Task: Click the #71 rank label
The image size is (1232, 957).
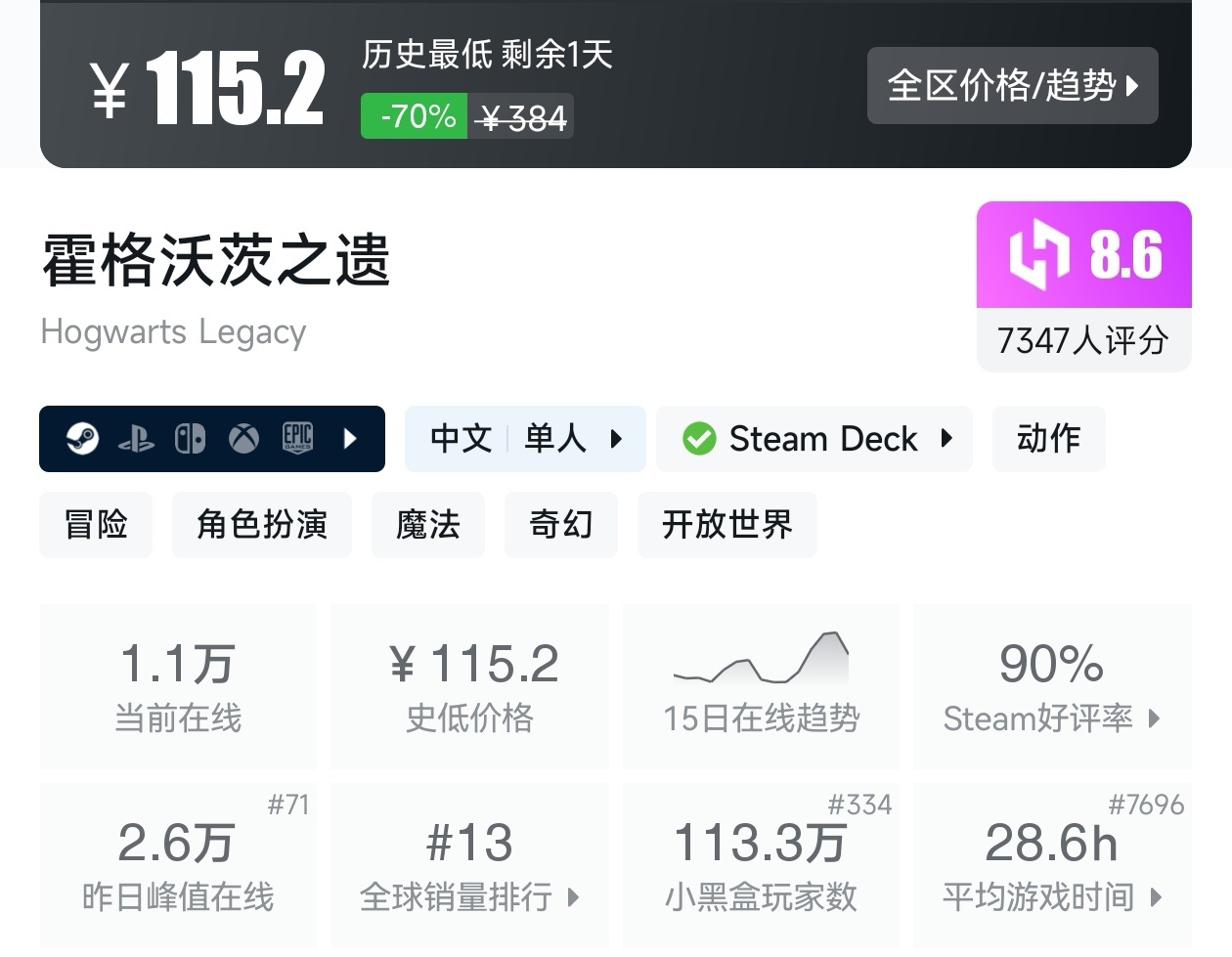Action: click(x=288, y=805)
